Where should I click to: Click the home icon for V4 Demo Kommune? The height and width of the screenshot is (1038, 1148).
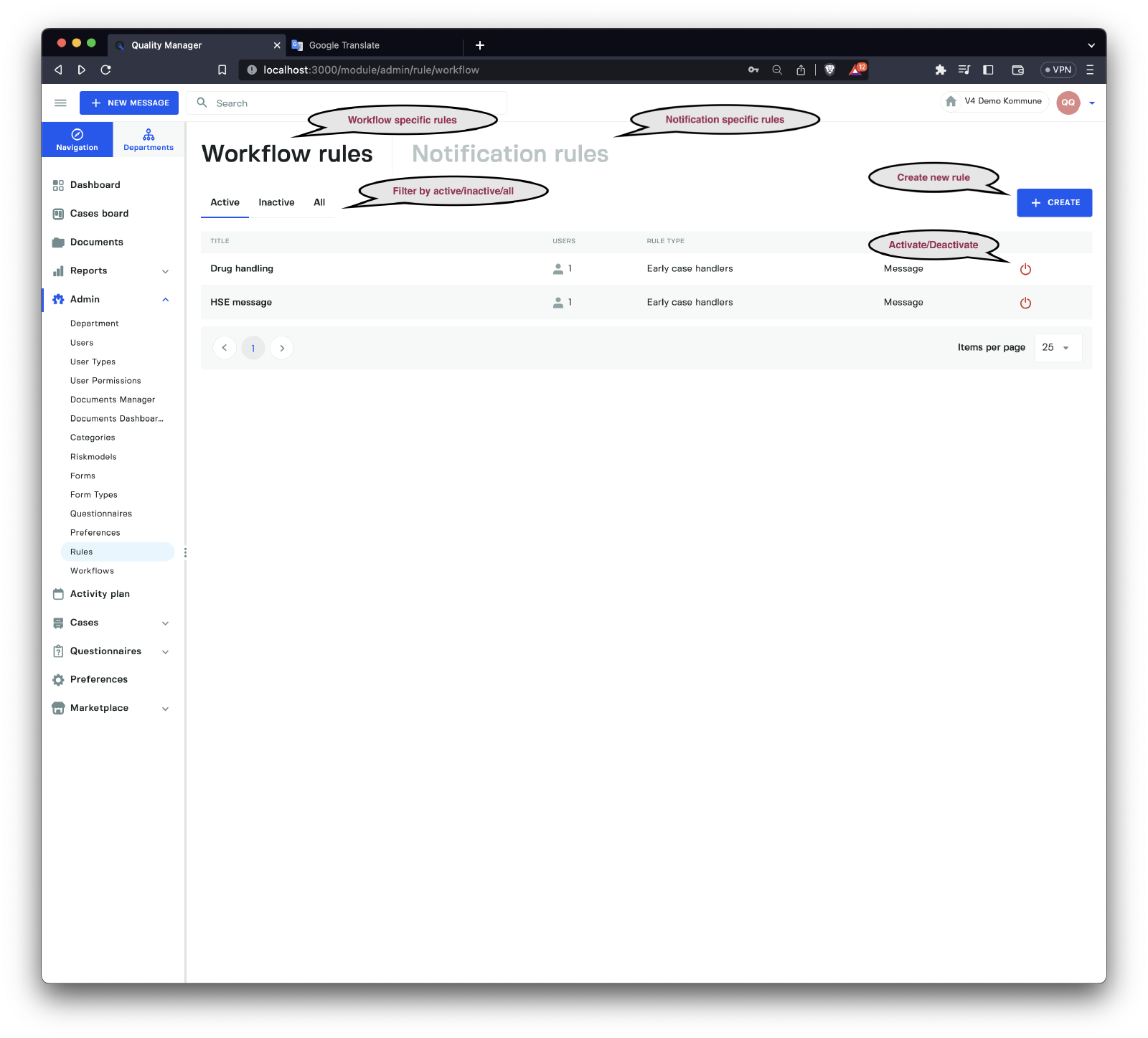(951, 102)
